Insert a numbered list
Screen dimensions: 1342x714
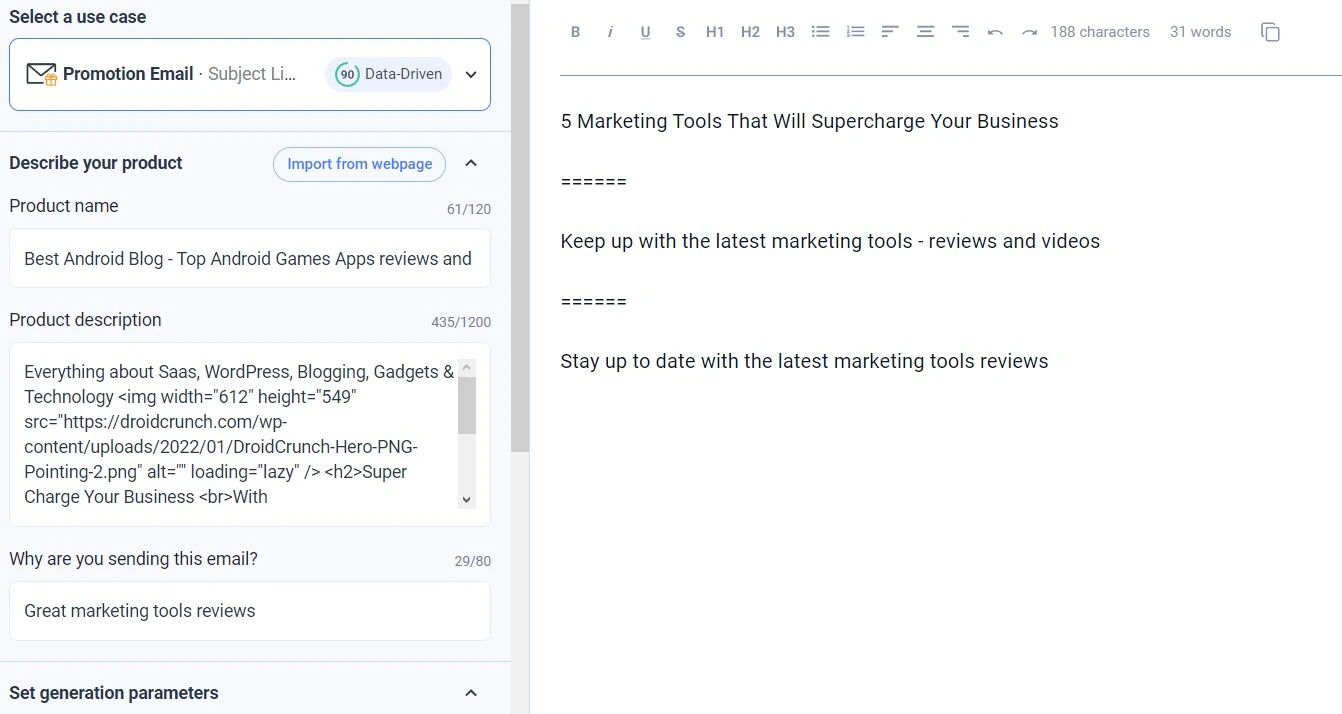(x=855, y=32)
